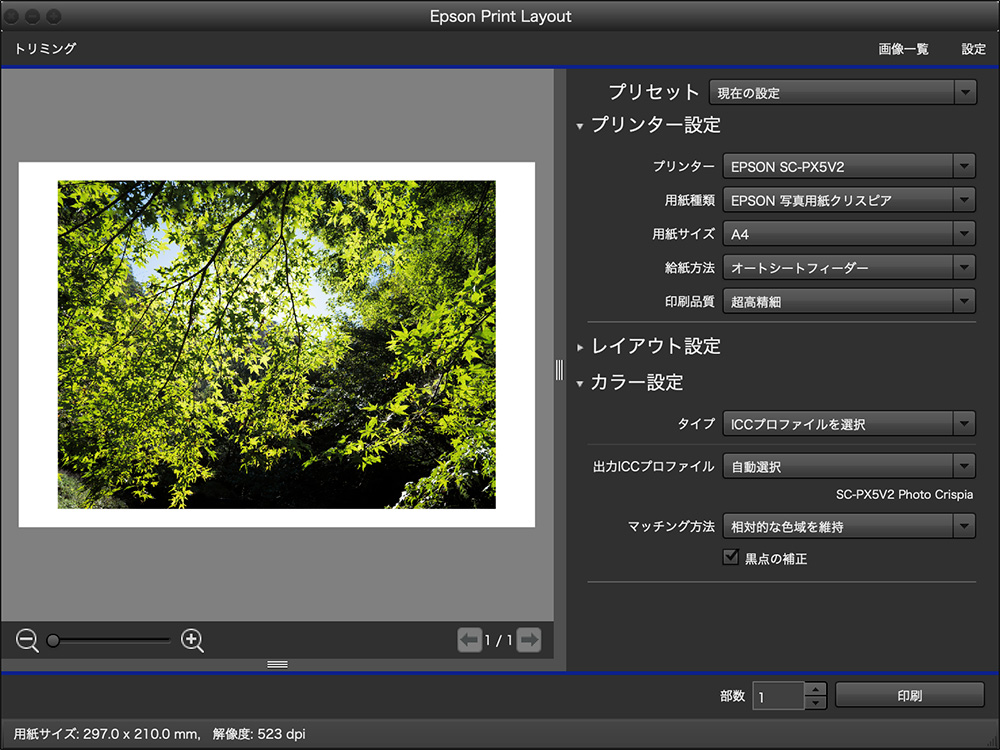Open the 設定 menu item
Image resolution: width=1000 pixels, height=750 pixels.
973,48
